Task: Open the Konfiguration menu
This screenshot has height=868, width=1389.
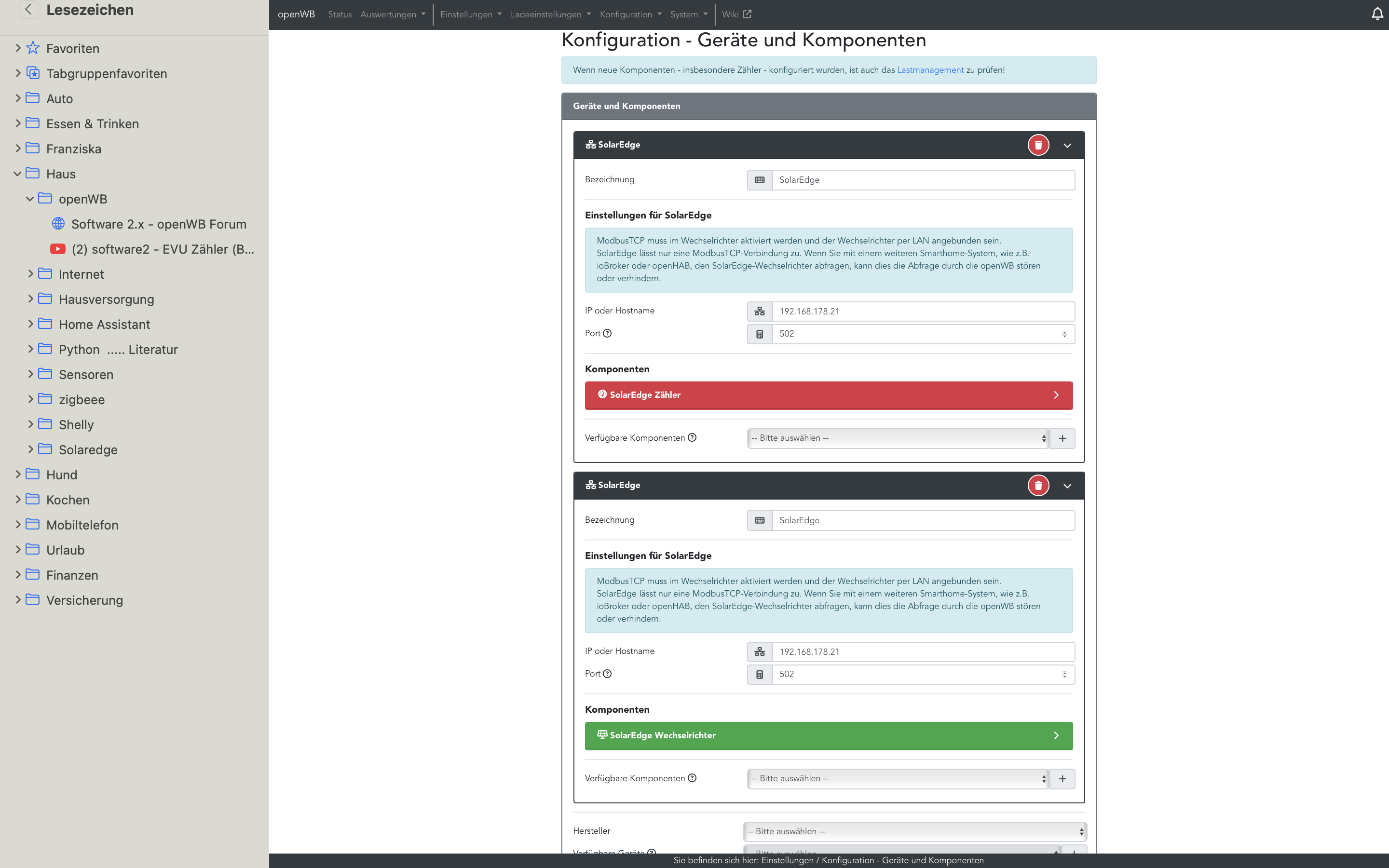Action: coord(630,14)
